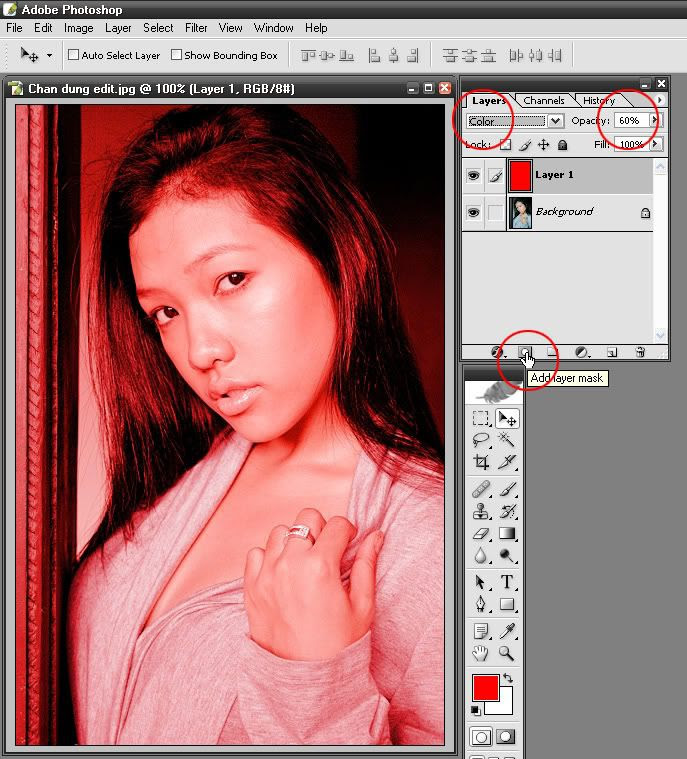Click the Add layer mask icon
687x759 pixels.
(525, 352)
